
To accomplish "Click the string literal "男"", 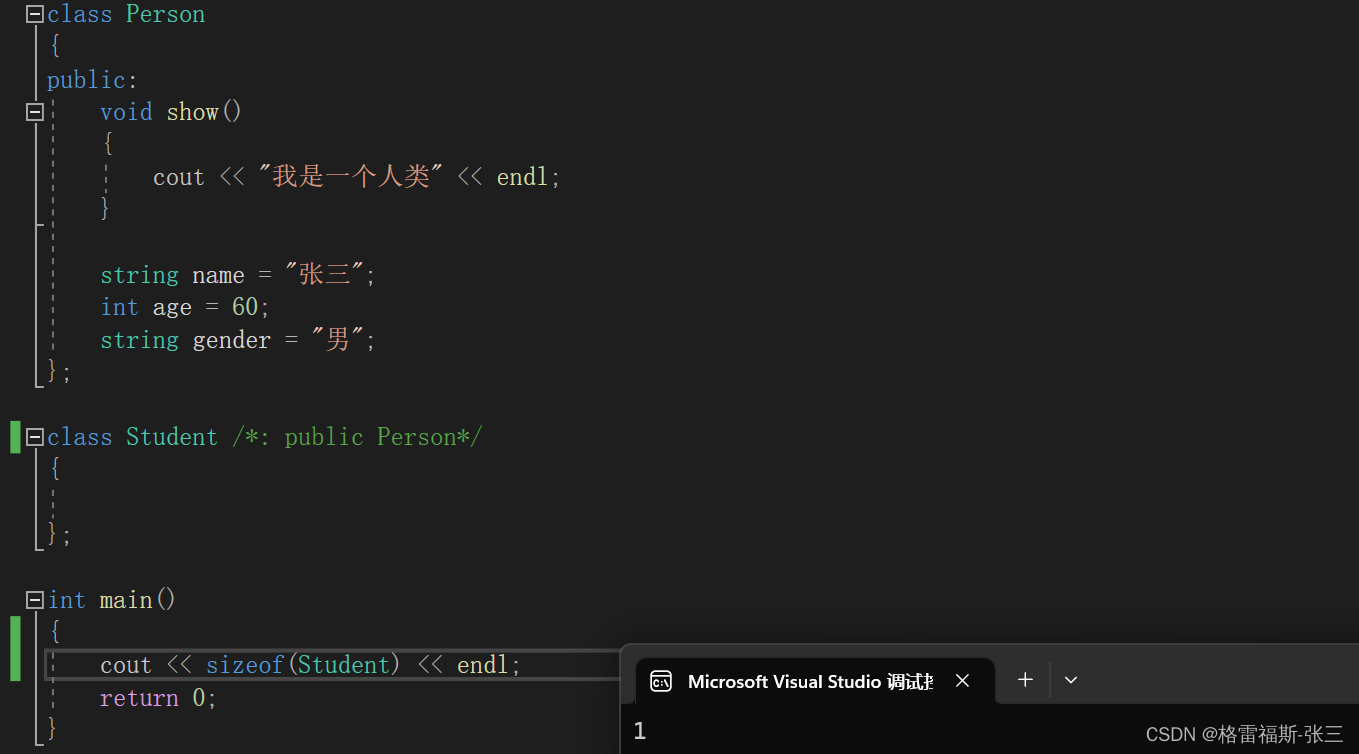I will pos(338,340).
